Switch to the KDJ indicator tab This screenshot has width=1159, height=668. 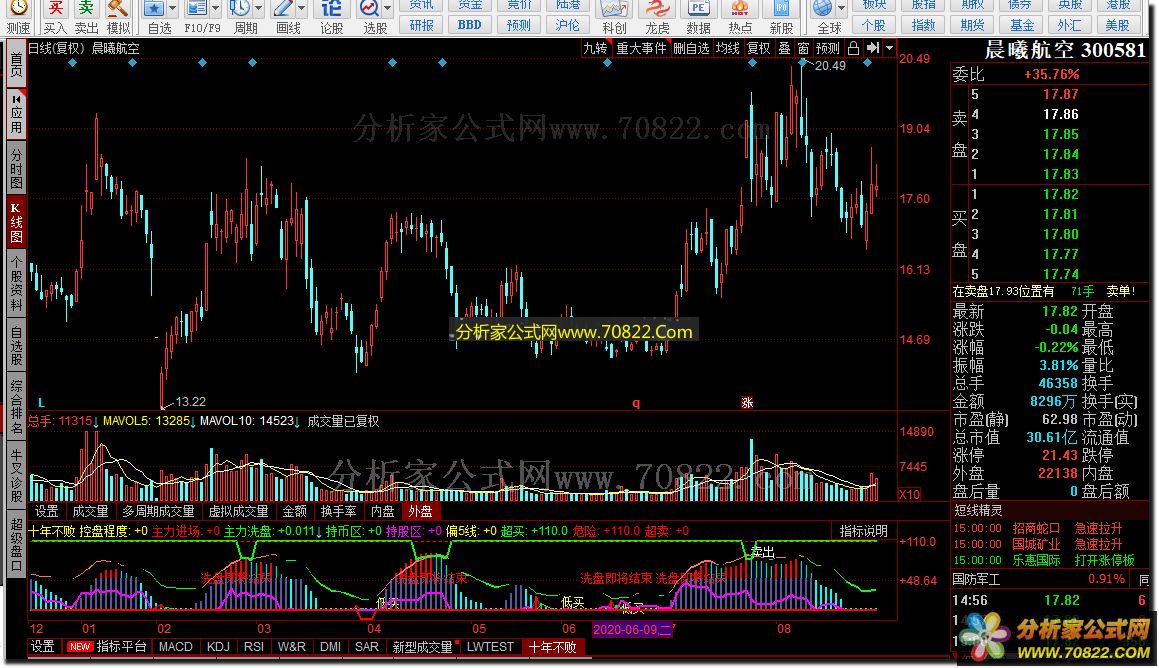[x=218, y=647]
